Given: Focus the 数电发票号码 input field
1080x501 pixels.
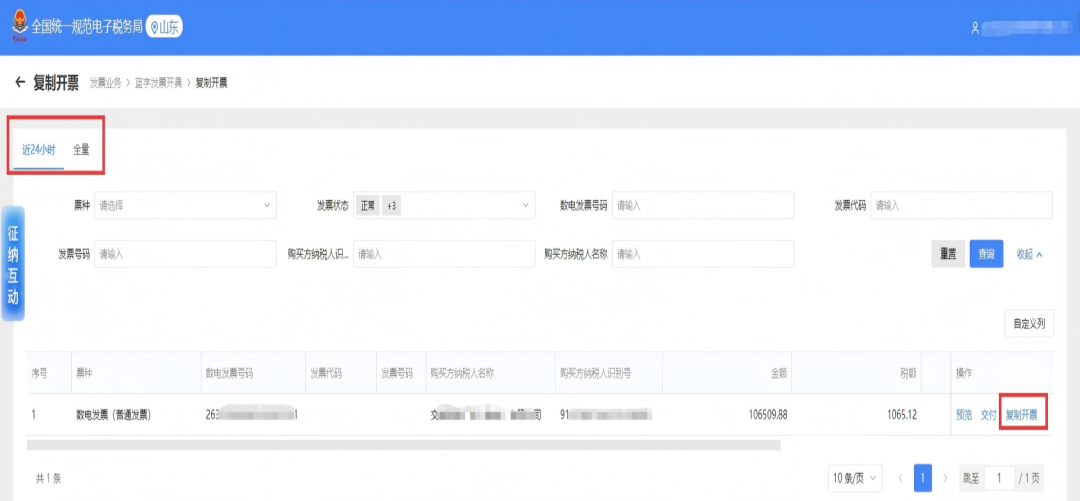Looking at the screenshot, I should coord(703,205).
